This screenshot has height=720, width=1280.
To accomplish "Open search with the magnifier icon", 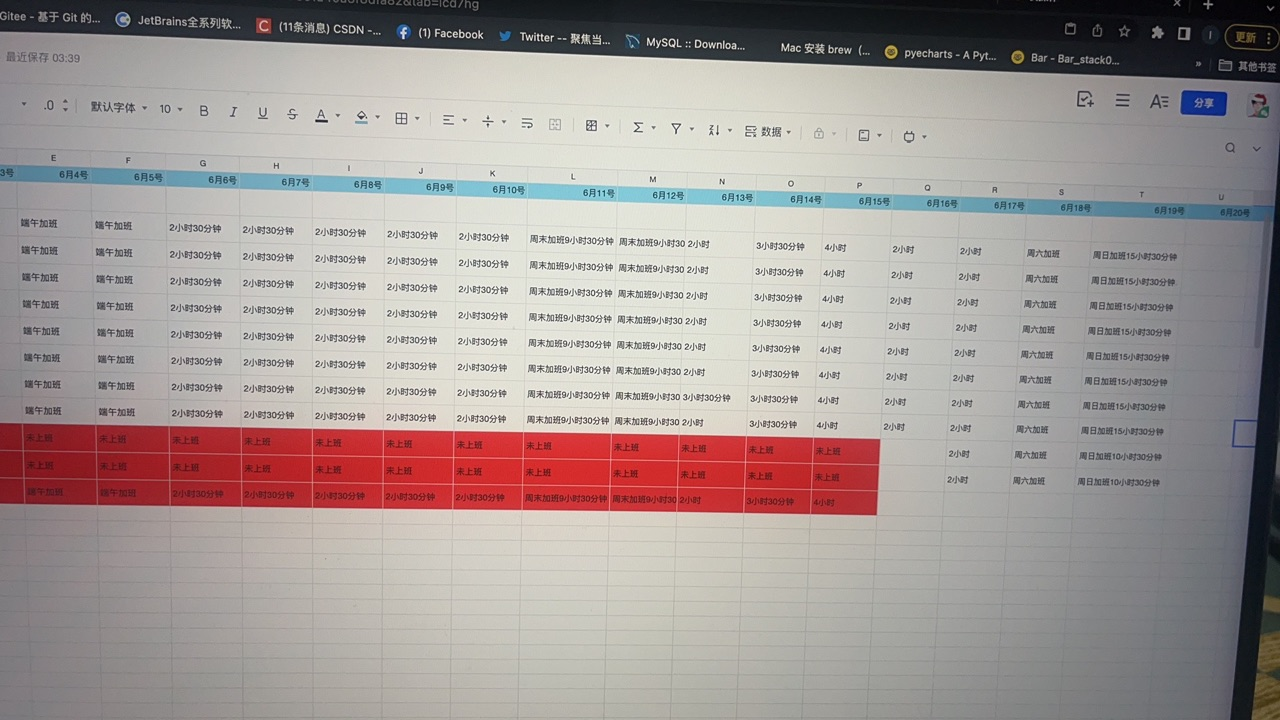I will pos(1230,148).
